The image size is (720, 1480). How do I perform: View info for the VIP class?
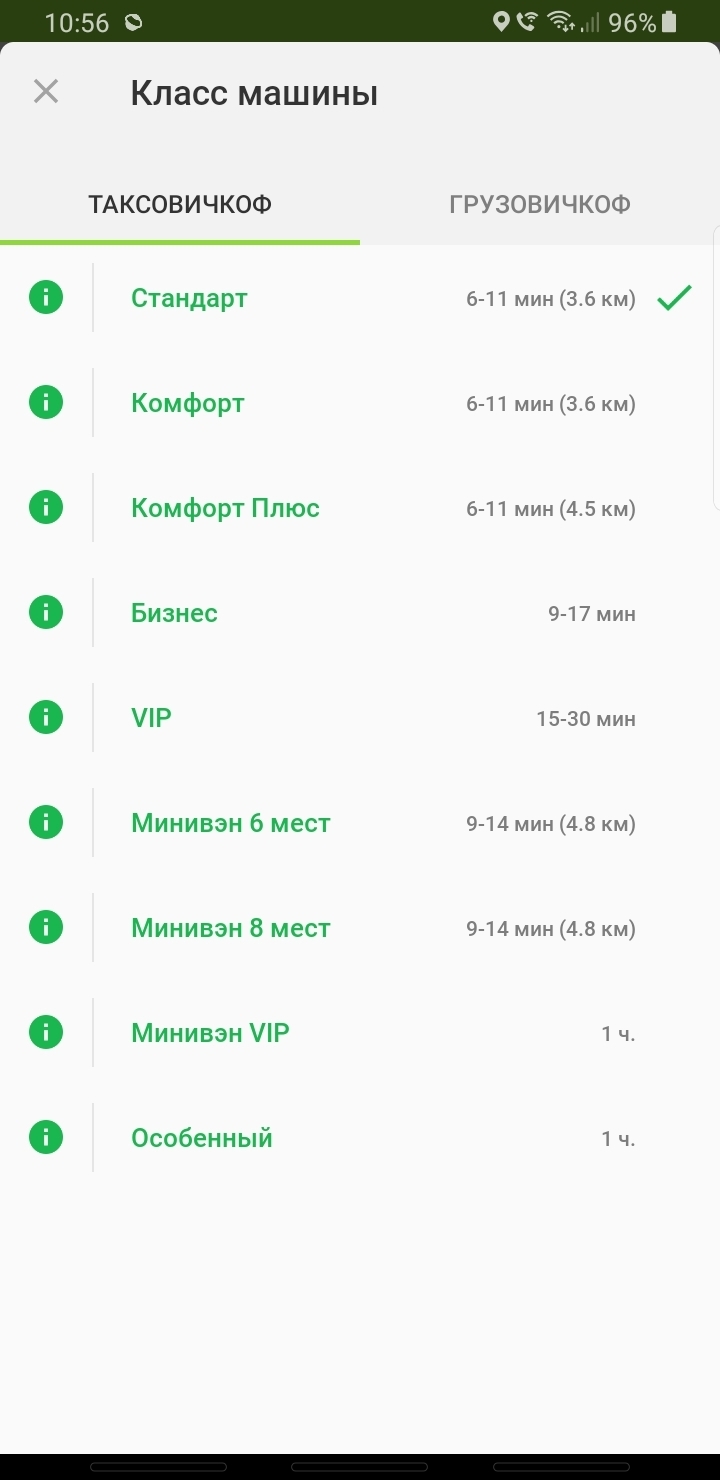pos(46,718)
